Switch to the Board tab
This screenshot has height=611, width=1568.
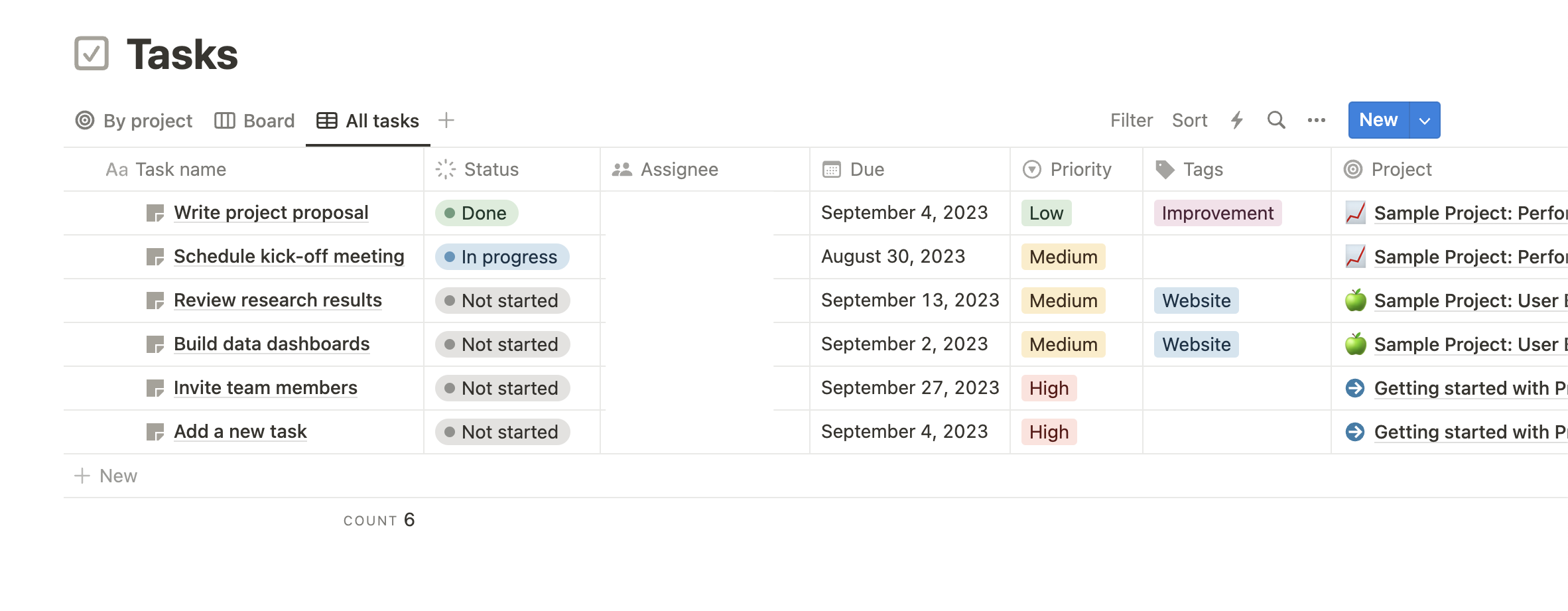[x=255, y=121]
